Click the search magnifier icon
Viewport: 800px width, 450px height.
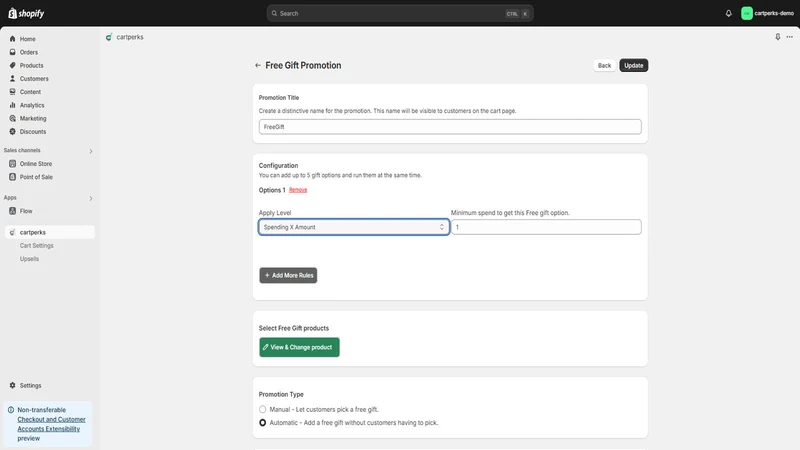[274, 13]
